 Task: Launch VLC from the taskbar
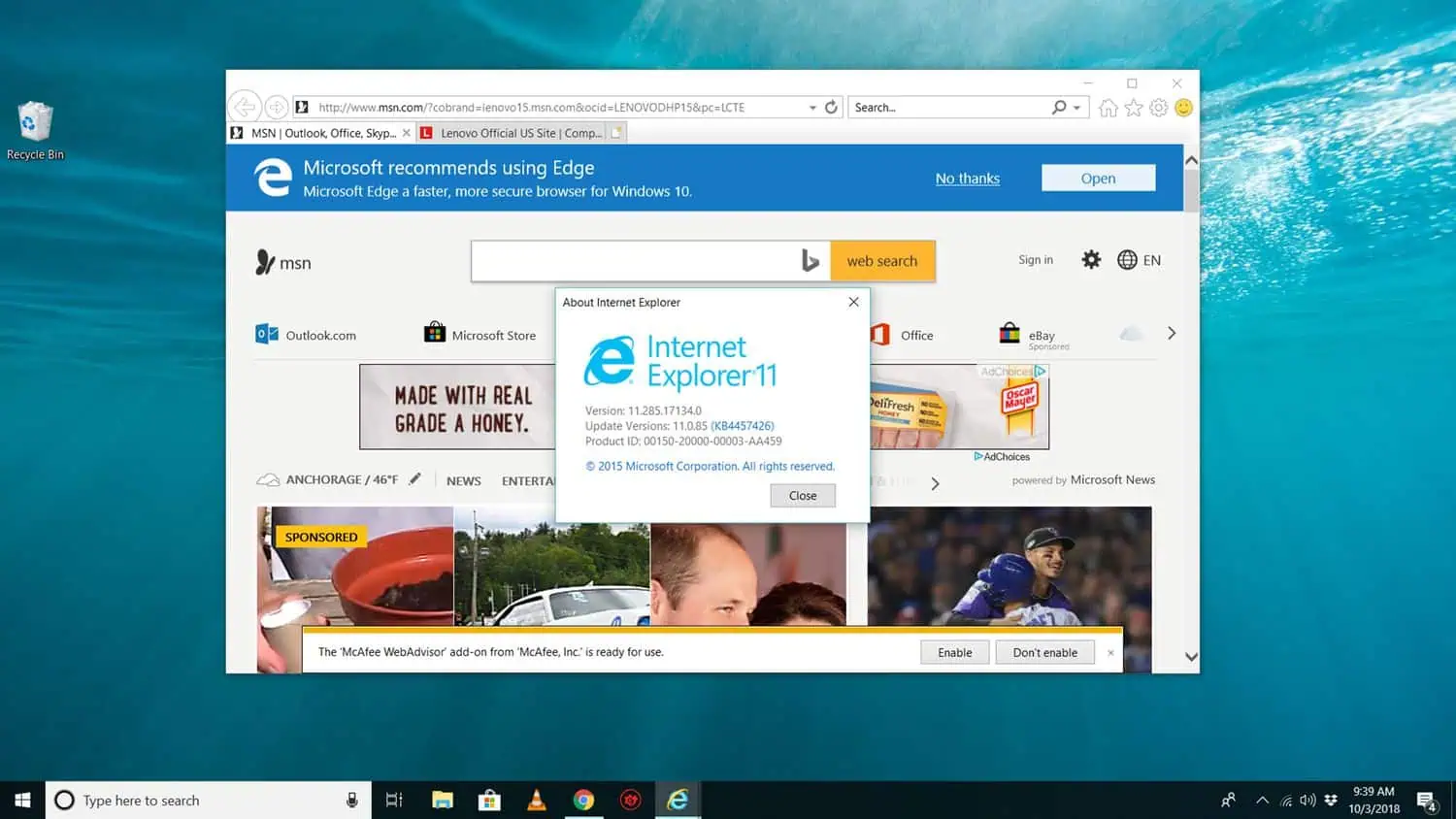(536, 800)
